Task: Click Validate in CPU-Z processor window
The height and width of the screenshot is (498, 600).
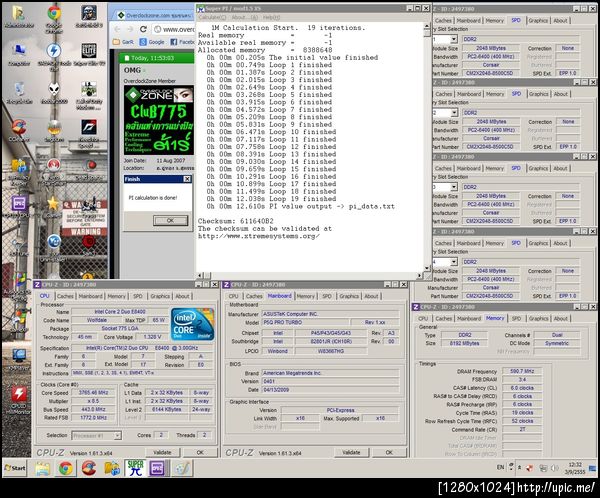Action: pos(162,452)
